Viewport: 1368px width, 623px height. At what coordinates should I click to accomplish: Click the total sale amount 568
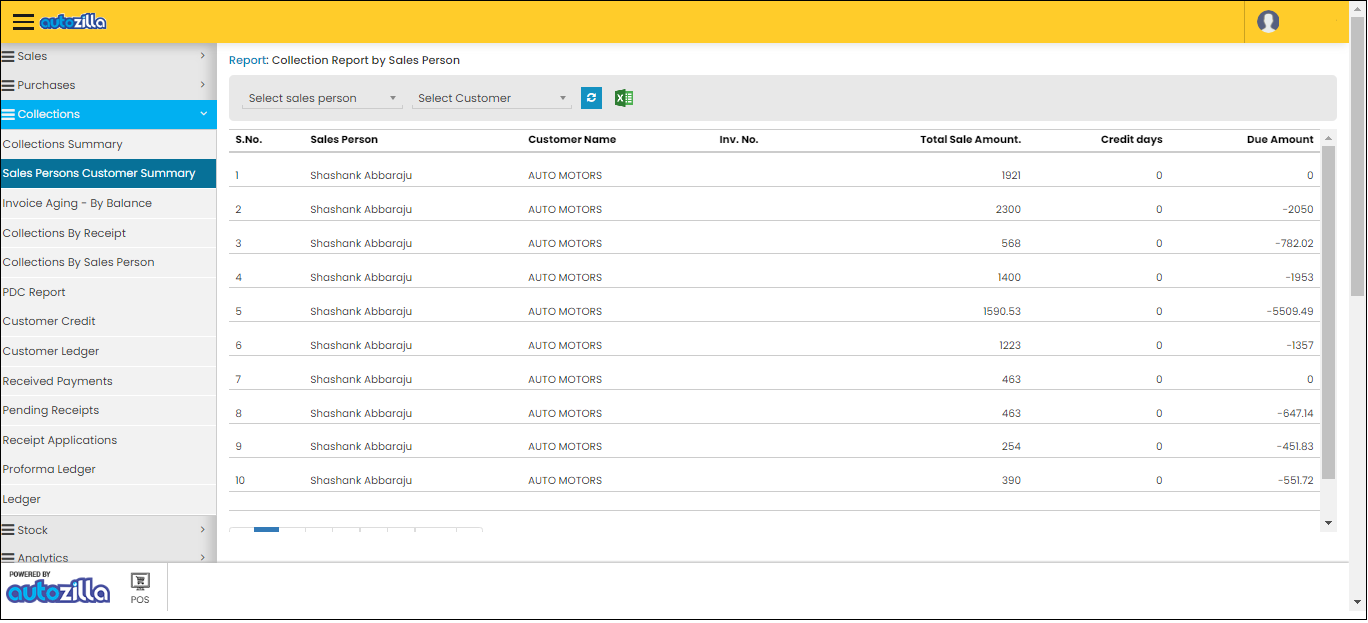(x=1012, y=243)
